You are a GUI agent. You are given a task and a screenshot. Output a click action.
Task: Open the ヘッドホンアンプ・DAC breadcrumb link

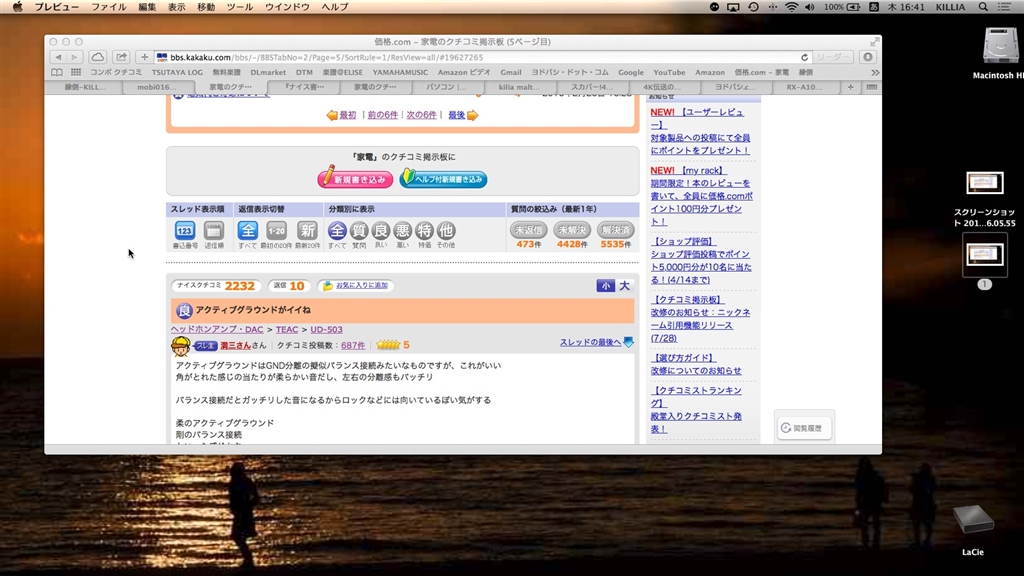click(217, 330)
